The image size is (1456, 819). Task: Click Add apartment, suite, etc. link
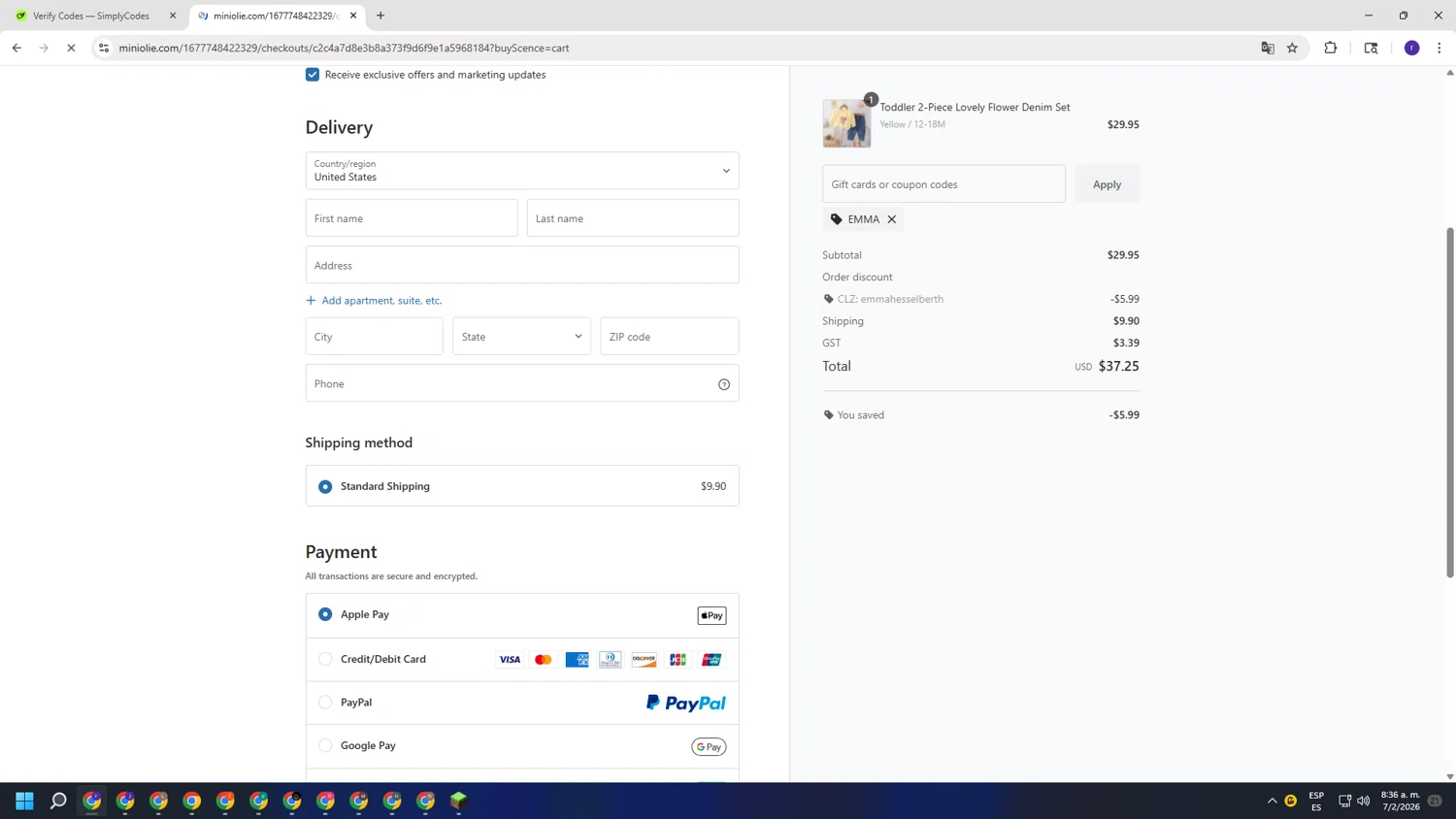click(x=374, y=301)
